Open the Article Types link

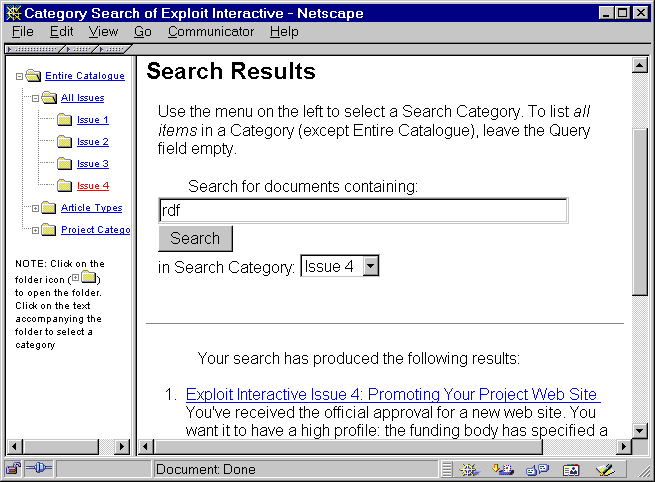pyautogui.click(x=91, y=208)
